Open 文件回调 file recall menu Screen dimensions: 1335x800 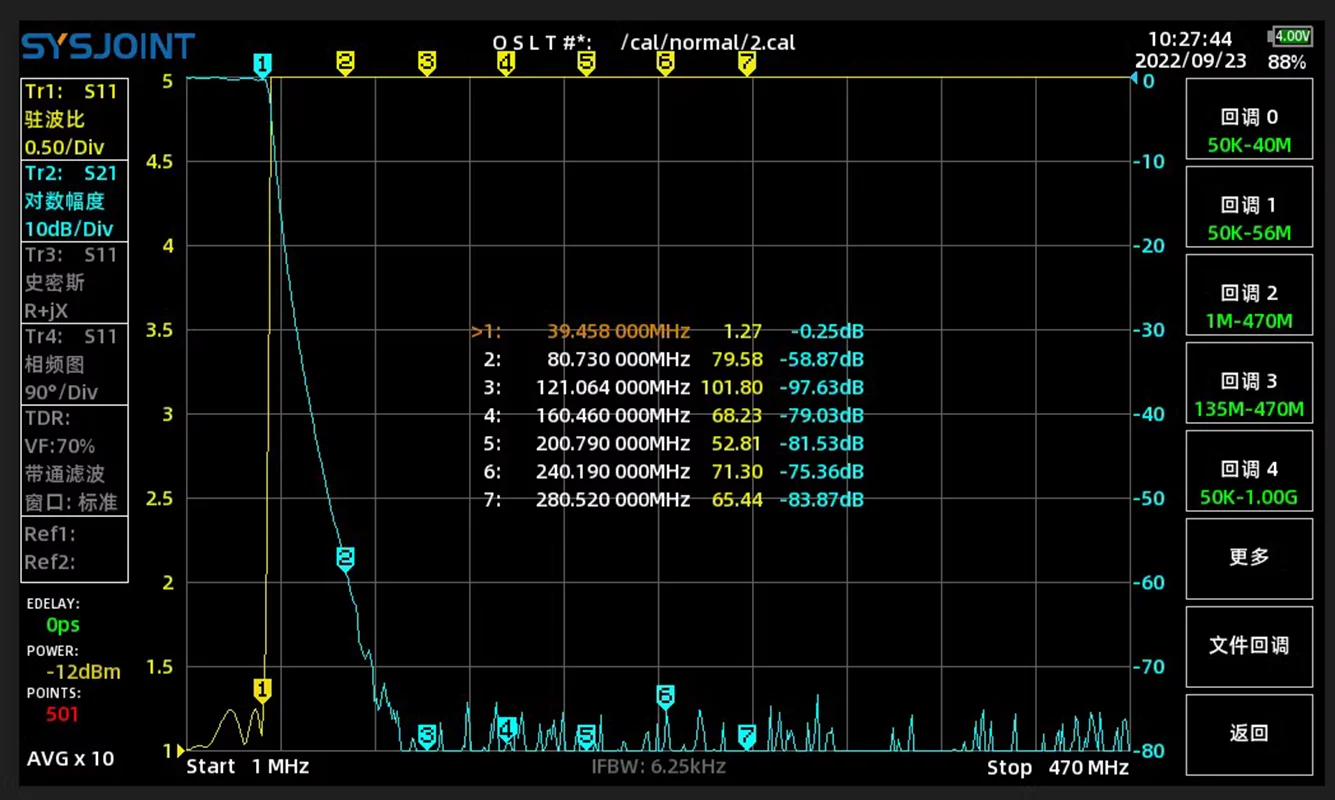point(1249,645)
